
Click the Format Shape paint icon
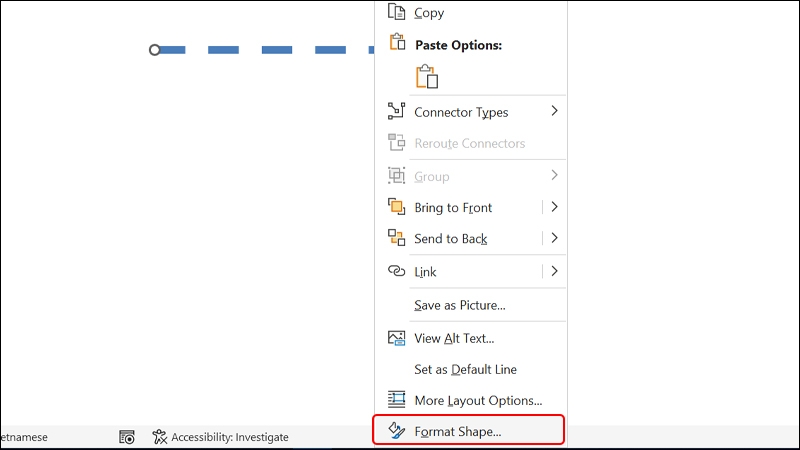(396, 431)
